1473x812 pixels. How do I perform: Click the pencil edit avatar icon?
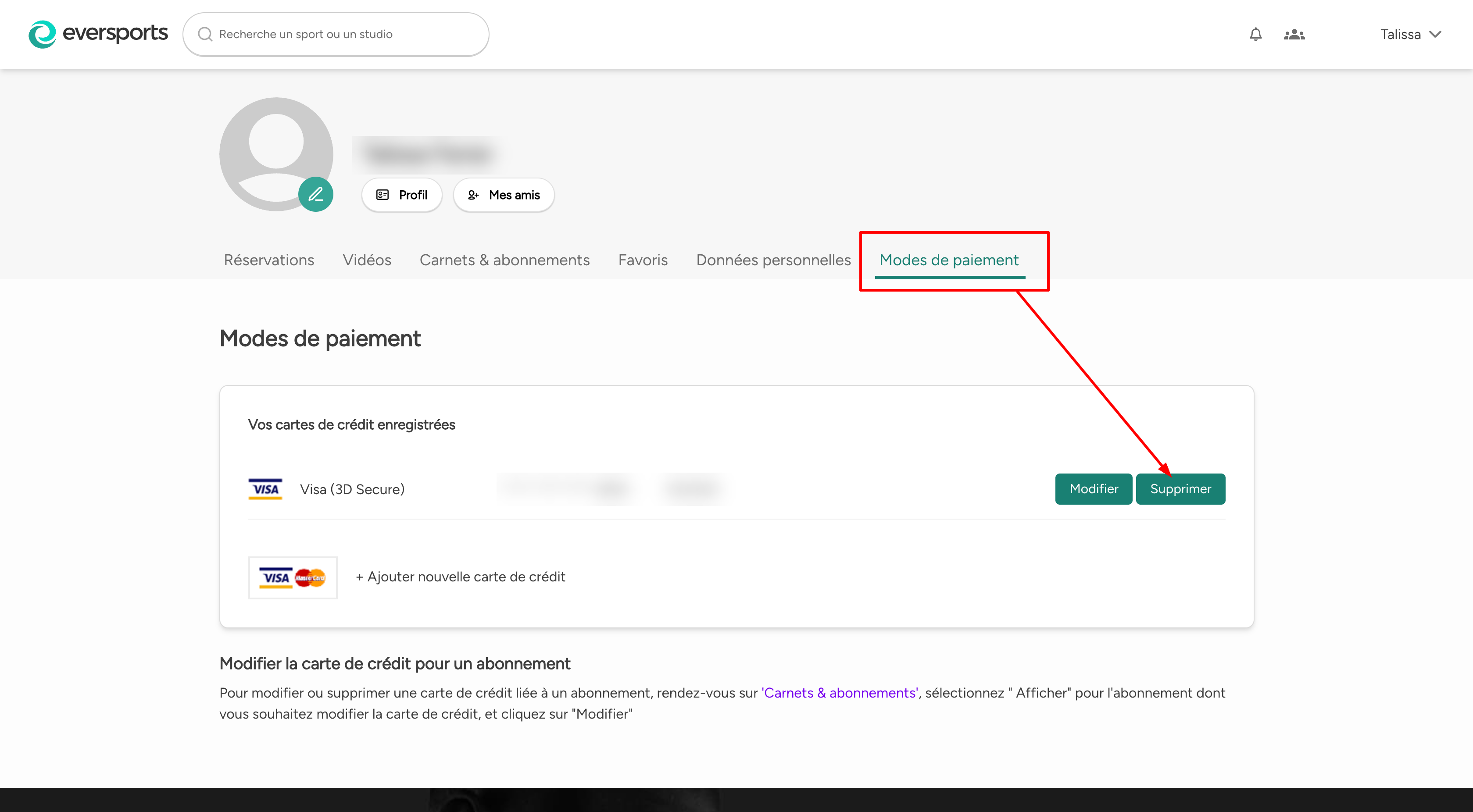point(316,194)
